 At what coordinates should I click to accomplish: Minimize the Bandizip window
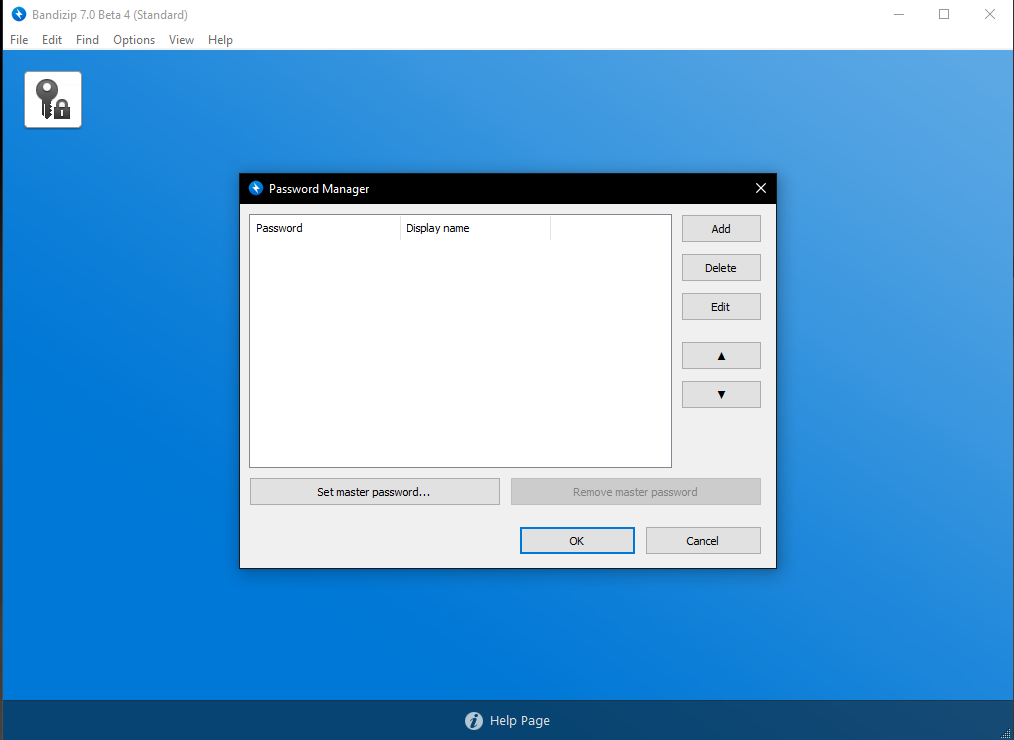(x=899, y=14)
